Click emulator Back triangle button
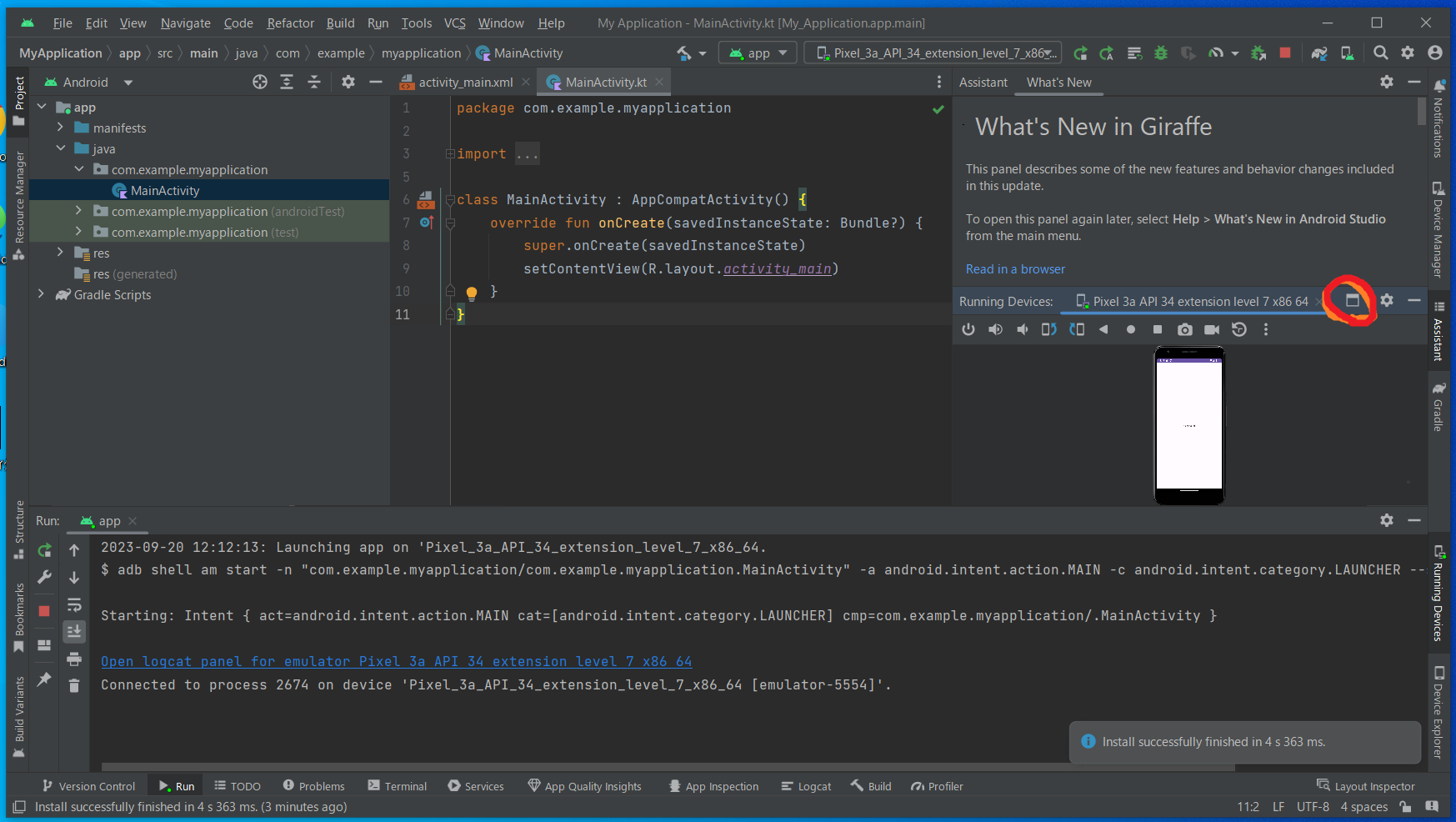Viewport: 1456px width, 822px height. coord(1103,329)
